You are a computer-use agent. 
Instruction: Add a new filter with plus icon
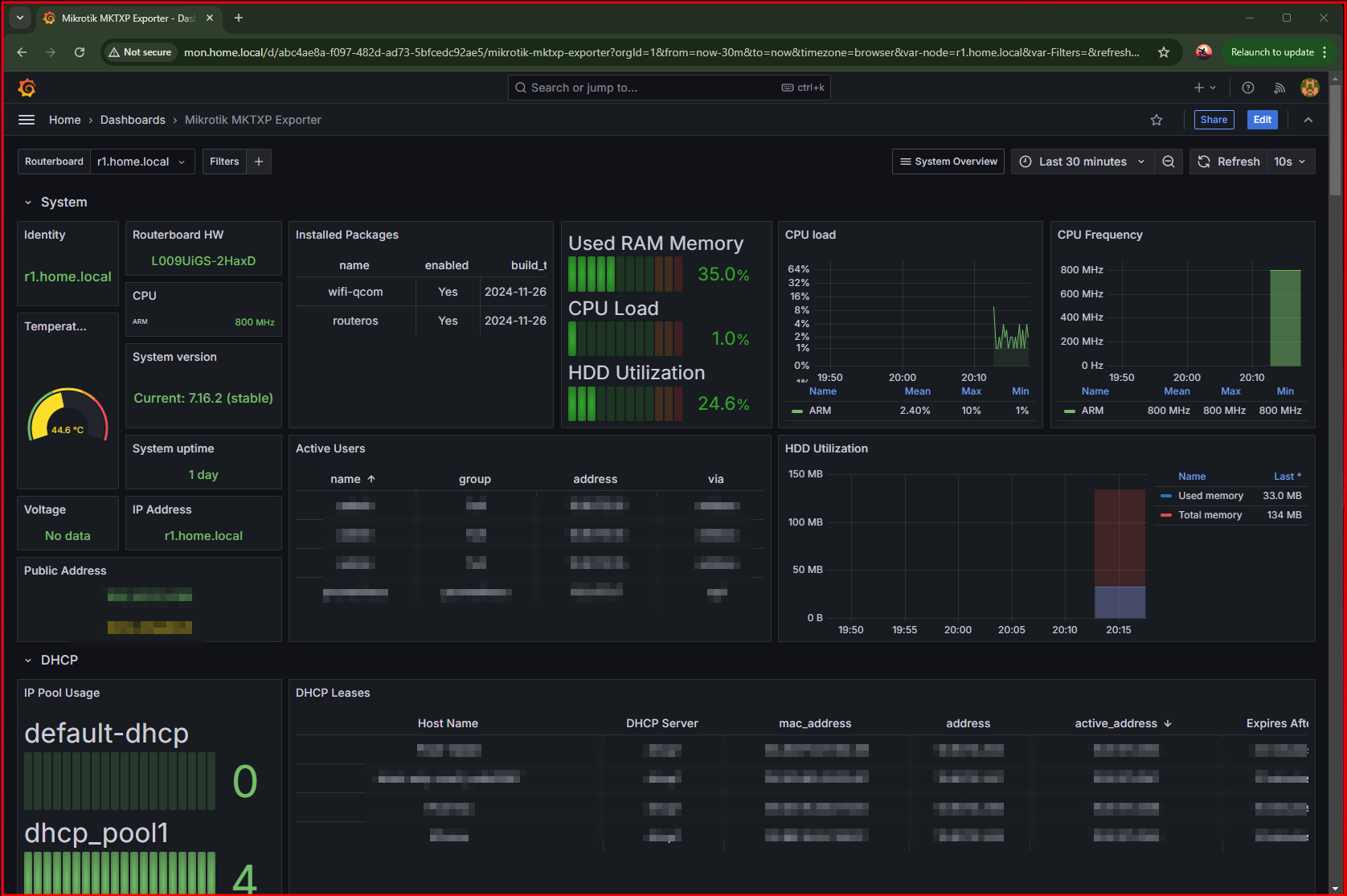point(259,162)
